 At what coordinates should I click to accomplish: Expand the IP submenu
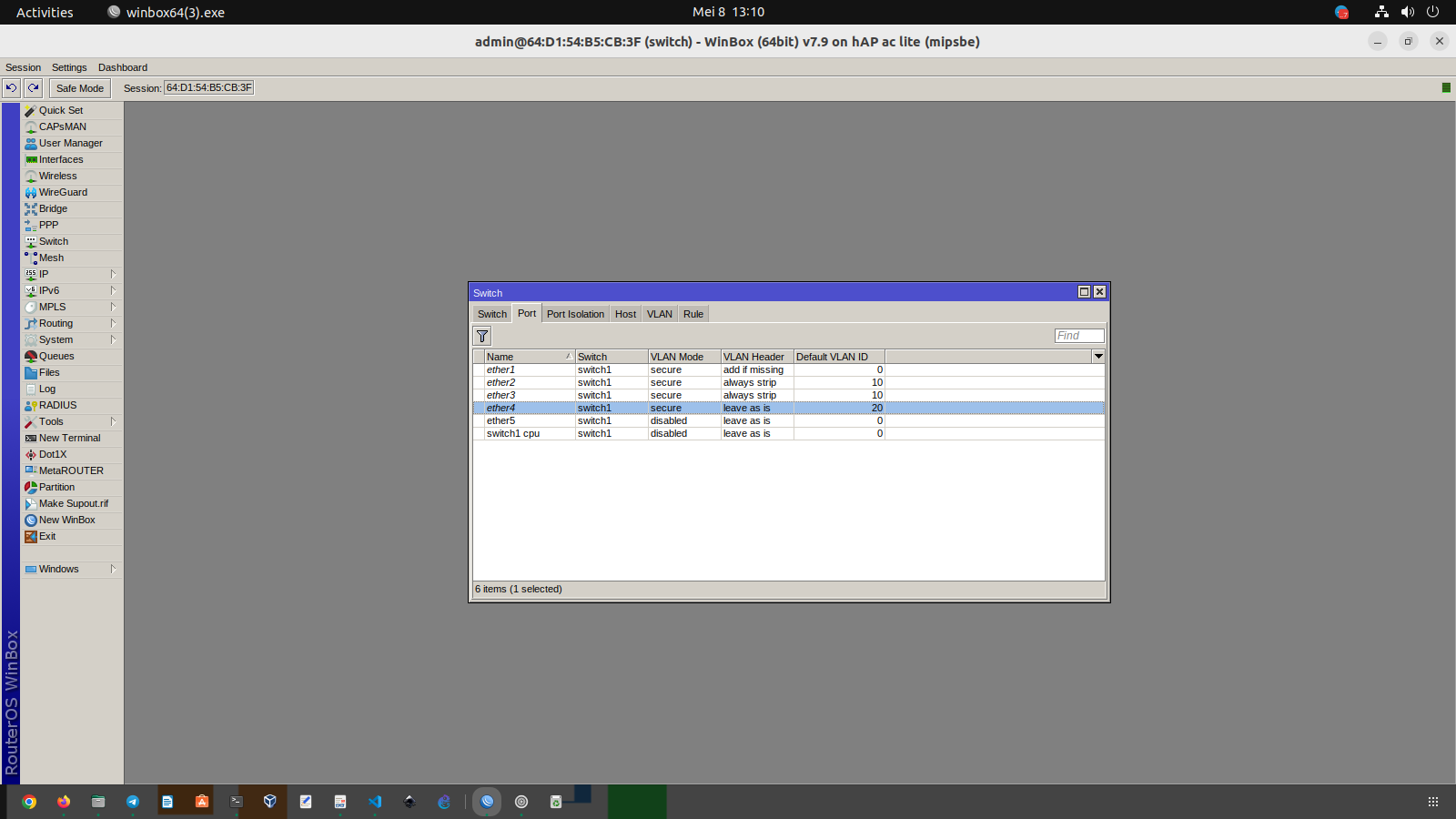(72, 274)
